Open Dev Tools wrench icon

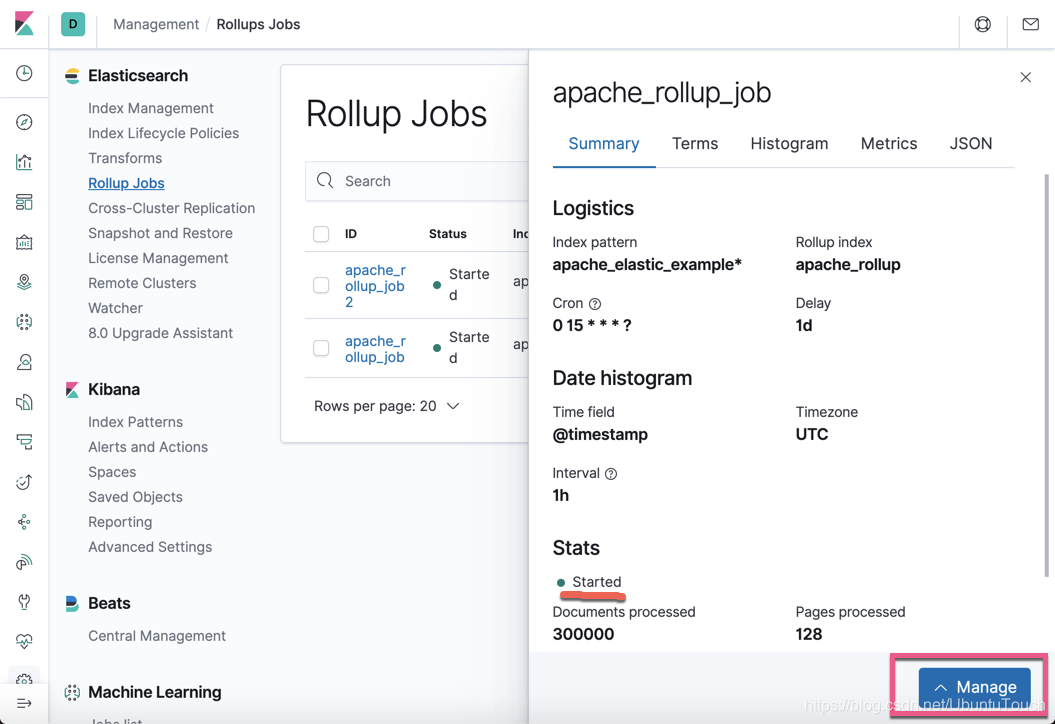tap(24, 602)
